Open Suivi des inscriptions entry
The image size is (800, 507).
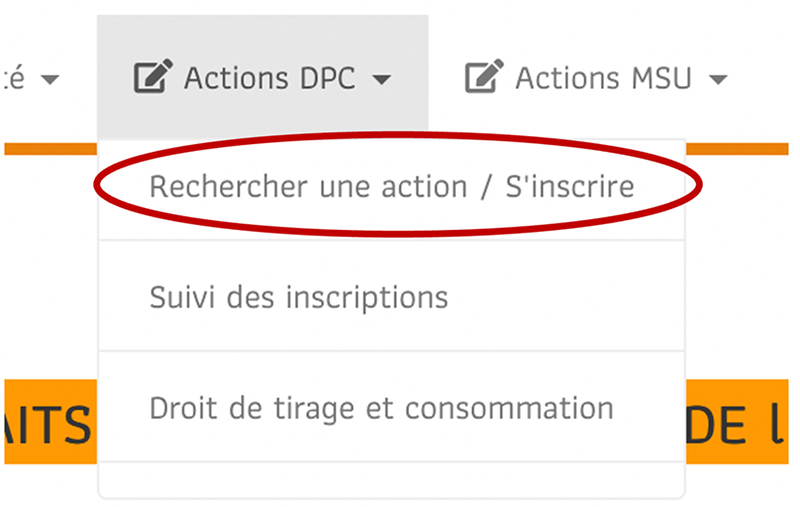click(391, 296)
